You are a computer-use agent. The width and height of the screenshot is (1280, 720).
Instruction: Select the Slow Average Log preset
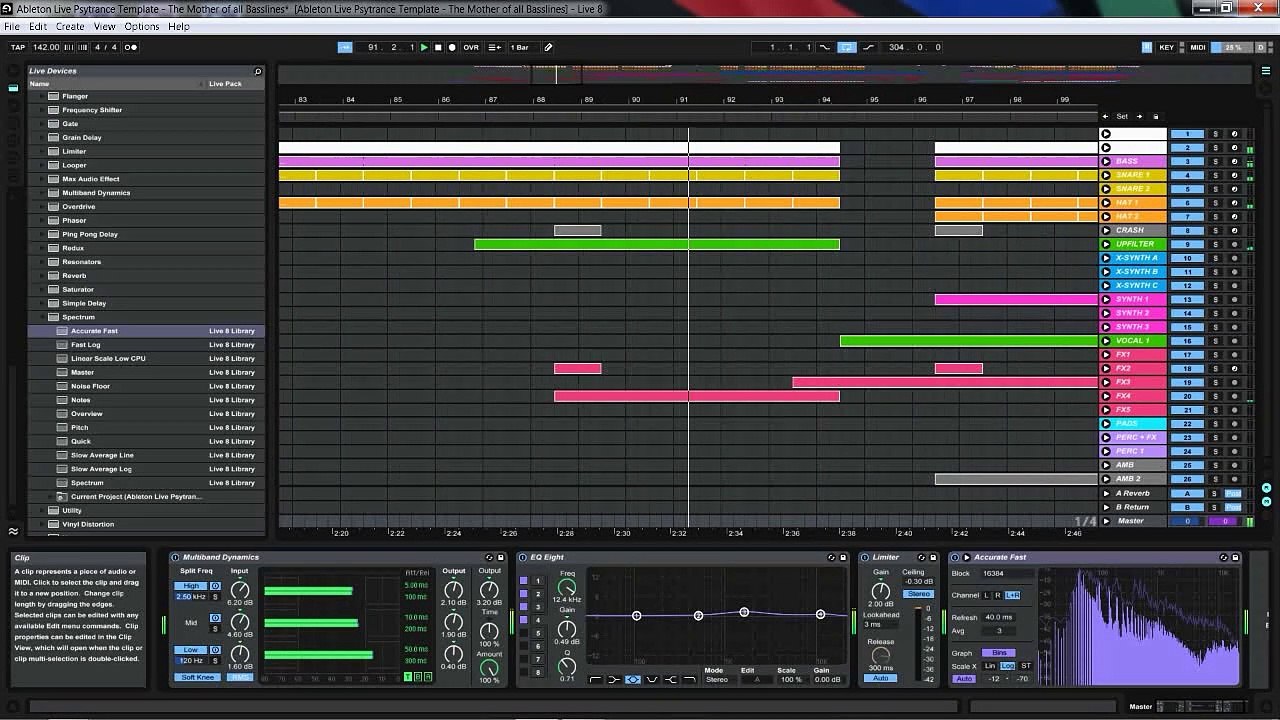pyautogui.click(x=147, y=469)
